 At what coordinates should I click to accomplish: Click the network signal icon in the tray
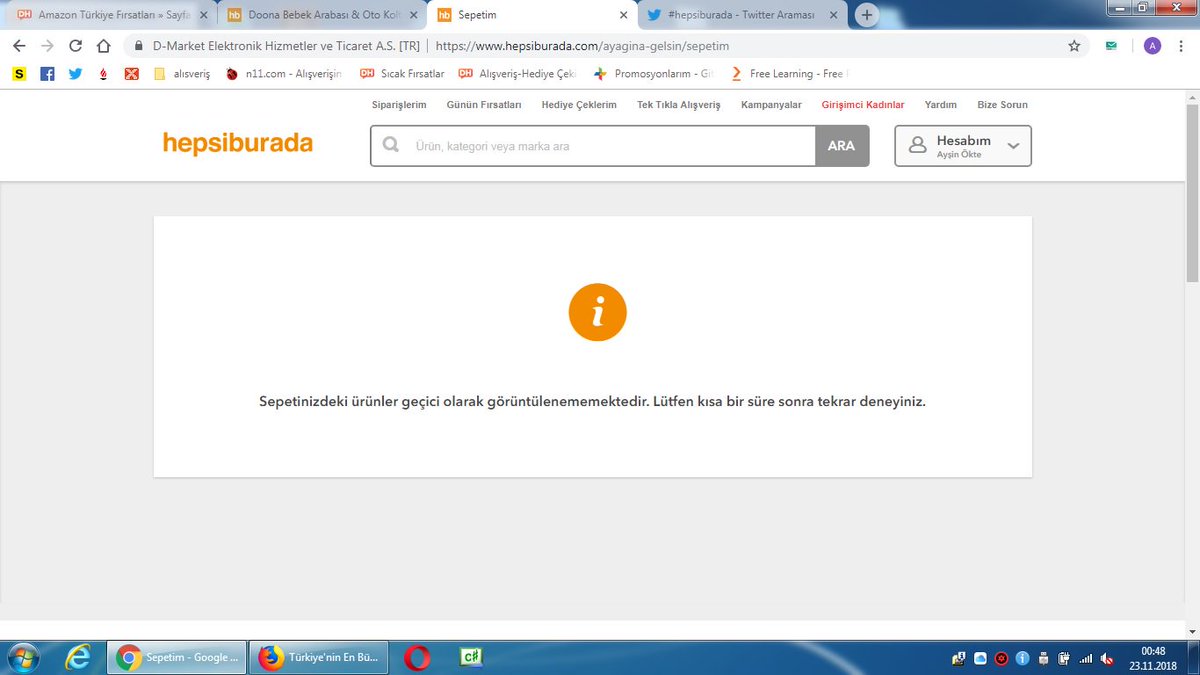click(x=1086, y=658)
